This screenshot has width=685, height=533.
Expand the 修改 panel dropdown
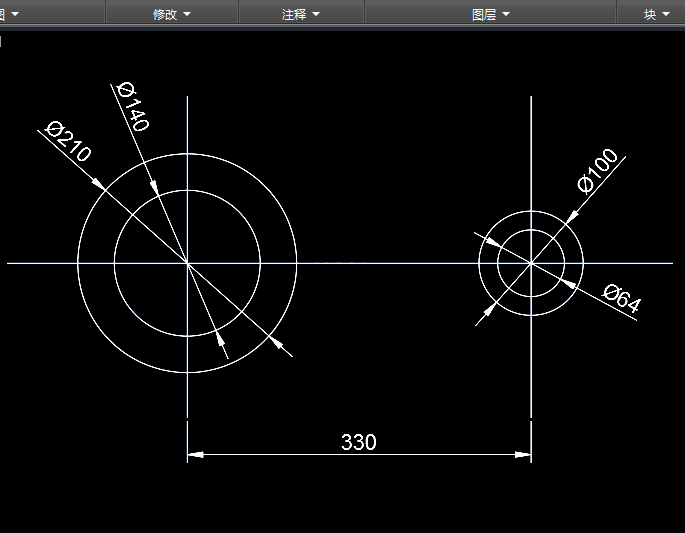pyautogui.click(x=187, y=14)
